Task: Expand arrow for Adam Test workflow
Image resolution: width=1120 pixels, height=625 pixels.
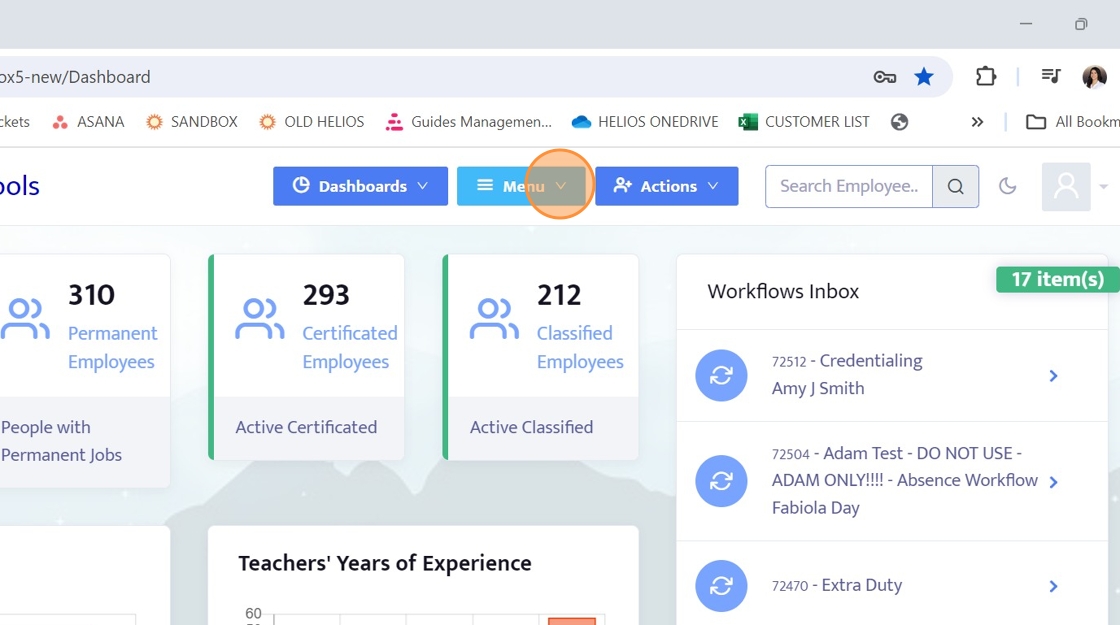Action: tap(1053, 482)
